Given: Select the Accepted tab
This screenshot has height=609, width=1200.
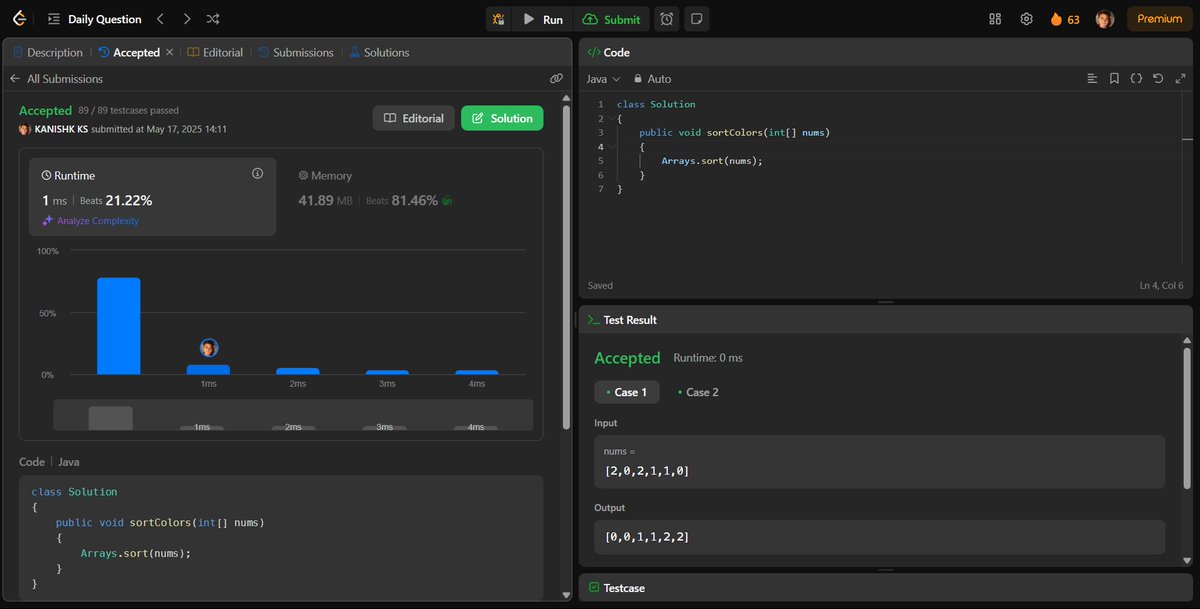Looking at the screenshot, I should point(129,53).
